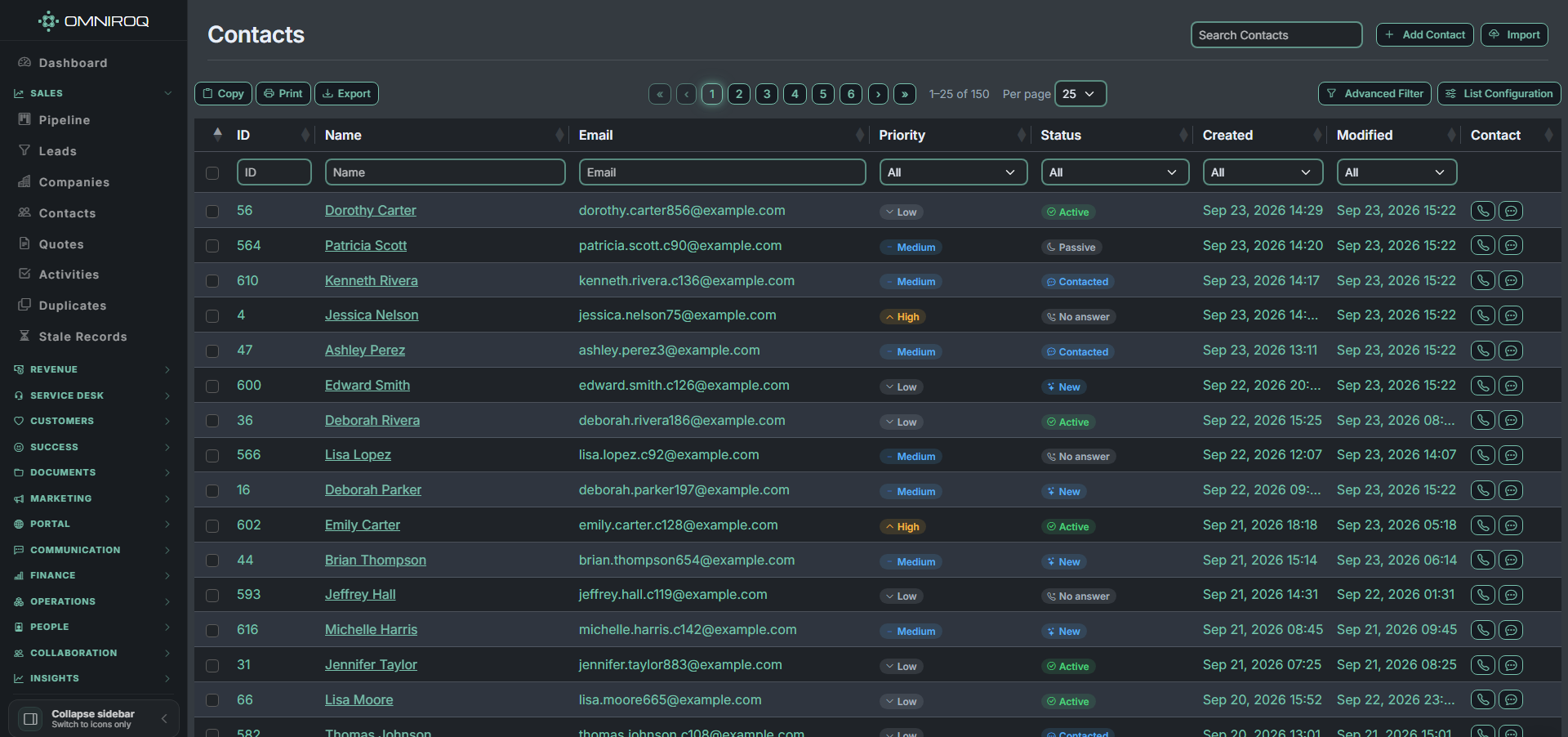
Task: Expand the Revenue sidebar section
Action: [94, 370]
